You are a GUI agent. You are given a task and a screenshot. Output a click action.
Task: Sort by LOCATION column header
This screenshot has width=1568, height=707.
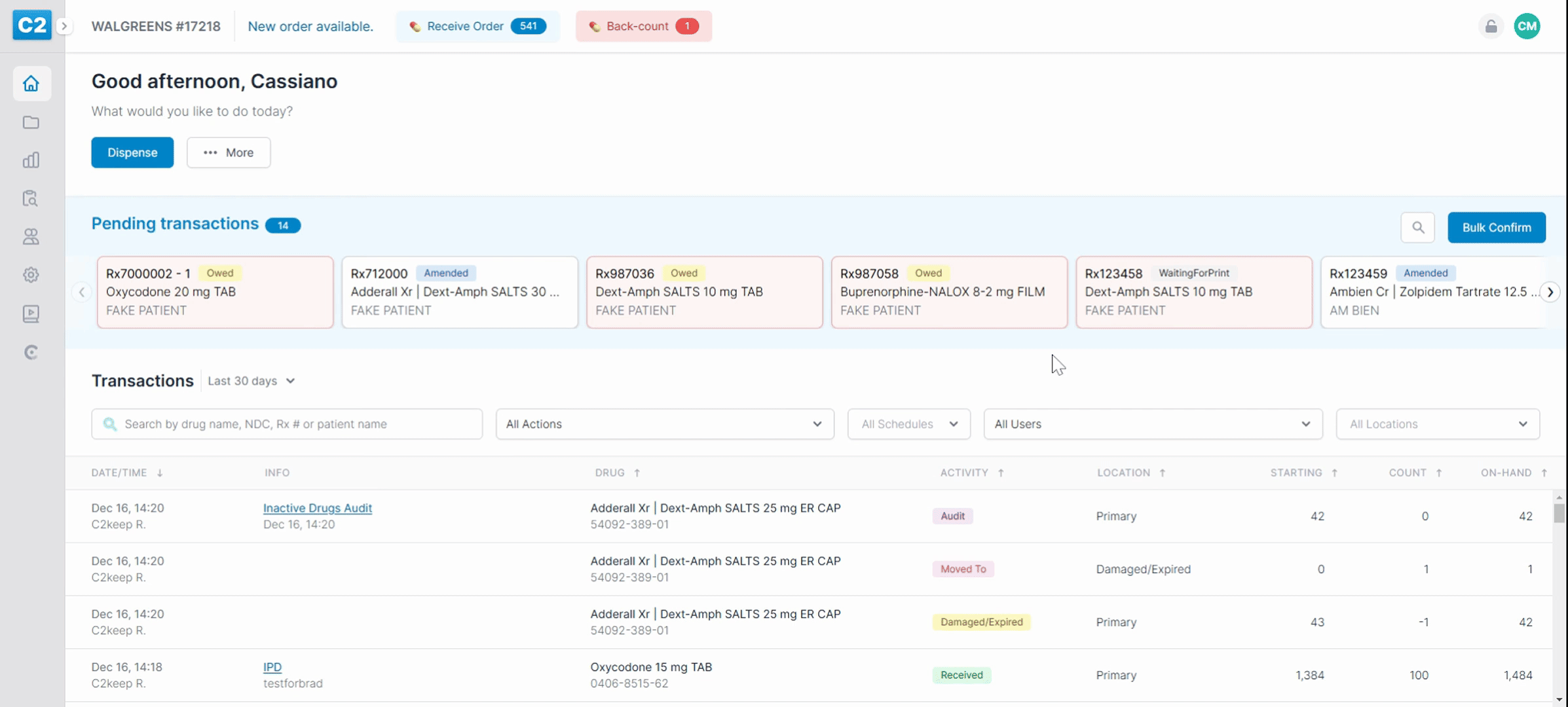coord(1131,473)
